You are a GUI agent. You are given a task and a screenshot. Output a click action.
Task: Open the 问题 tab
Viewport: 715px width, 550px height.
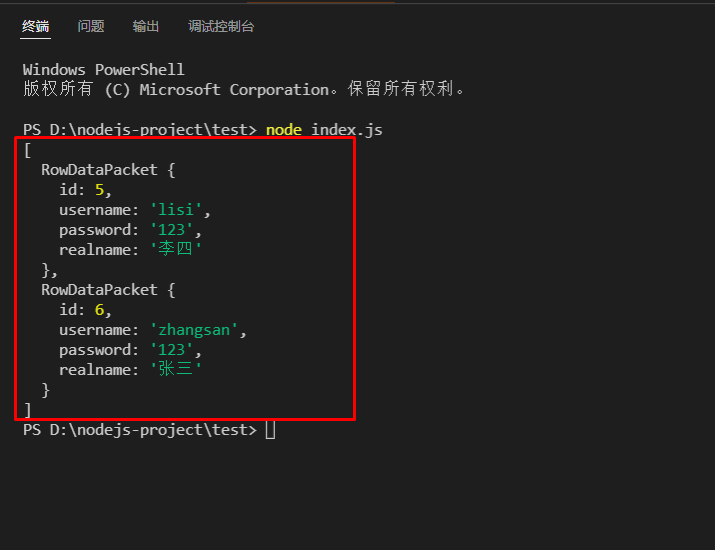(x=91, y=26)
